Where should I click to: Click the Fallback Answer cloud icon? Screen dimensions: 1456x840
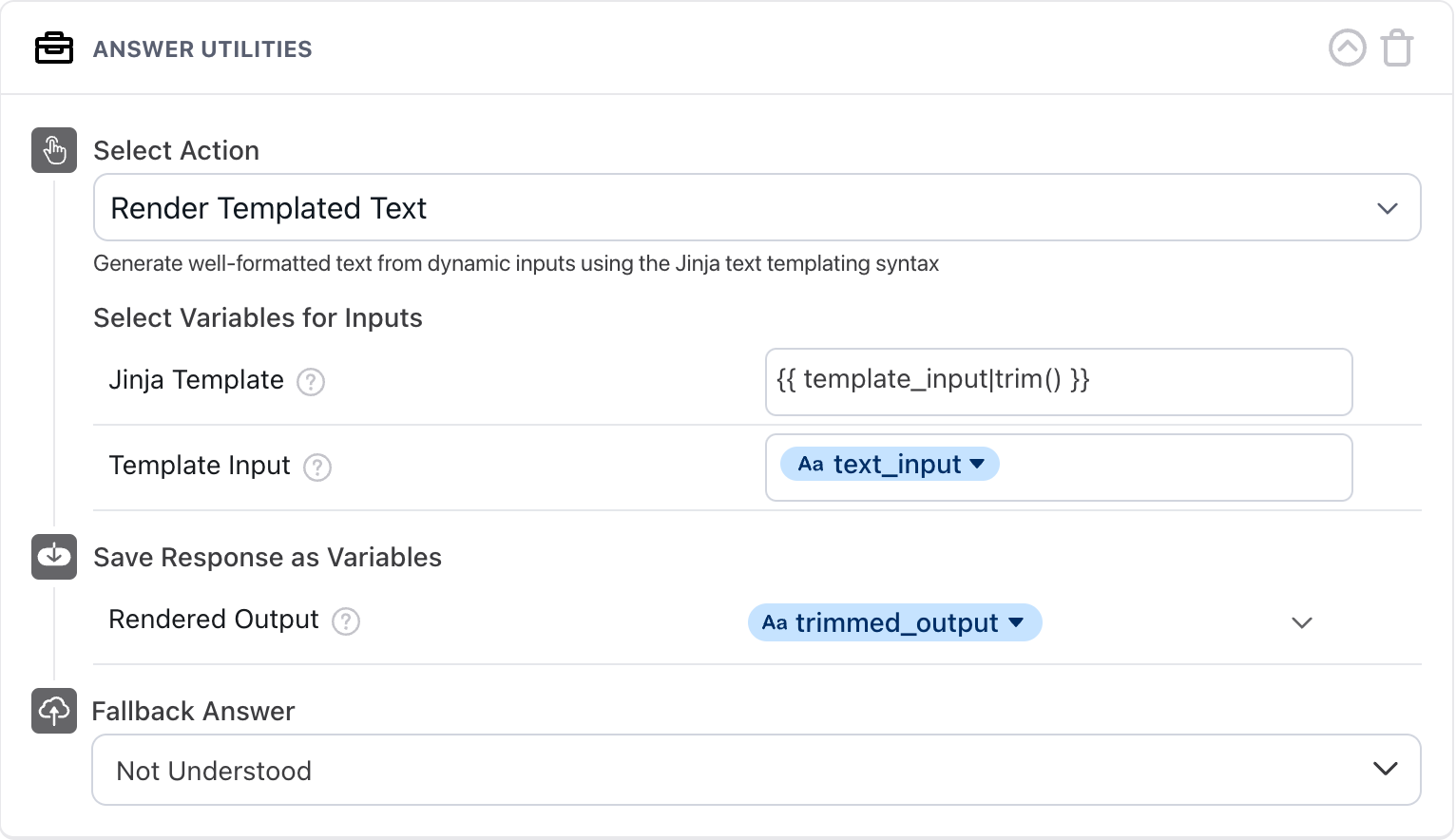tap(54, 711)
